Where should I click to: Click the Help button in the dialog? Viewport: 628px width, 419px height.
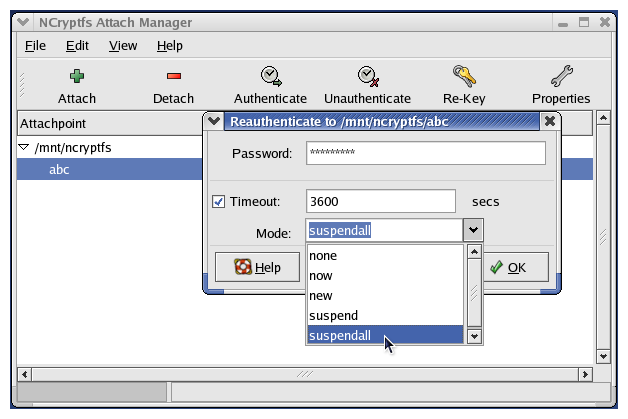click(258, 267)
